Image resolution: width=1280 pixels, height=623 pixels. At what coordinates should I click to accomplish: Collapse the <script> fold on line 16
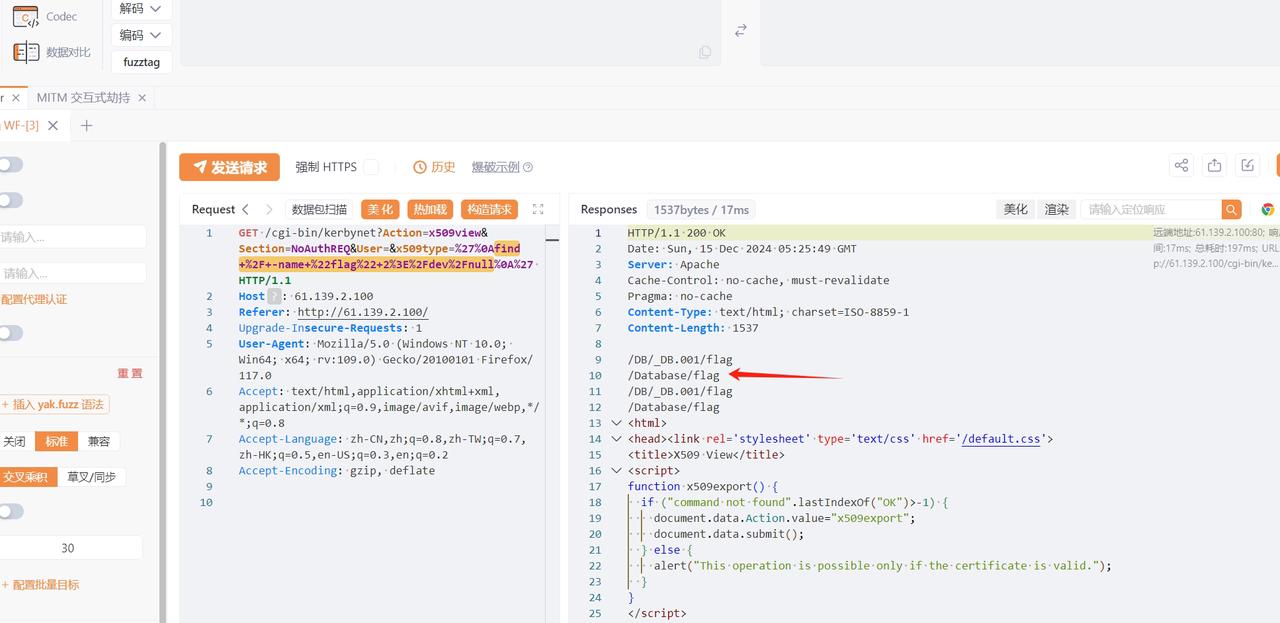pyautogui.click(x=616, y=470)
